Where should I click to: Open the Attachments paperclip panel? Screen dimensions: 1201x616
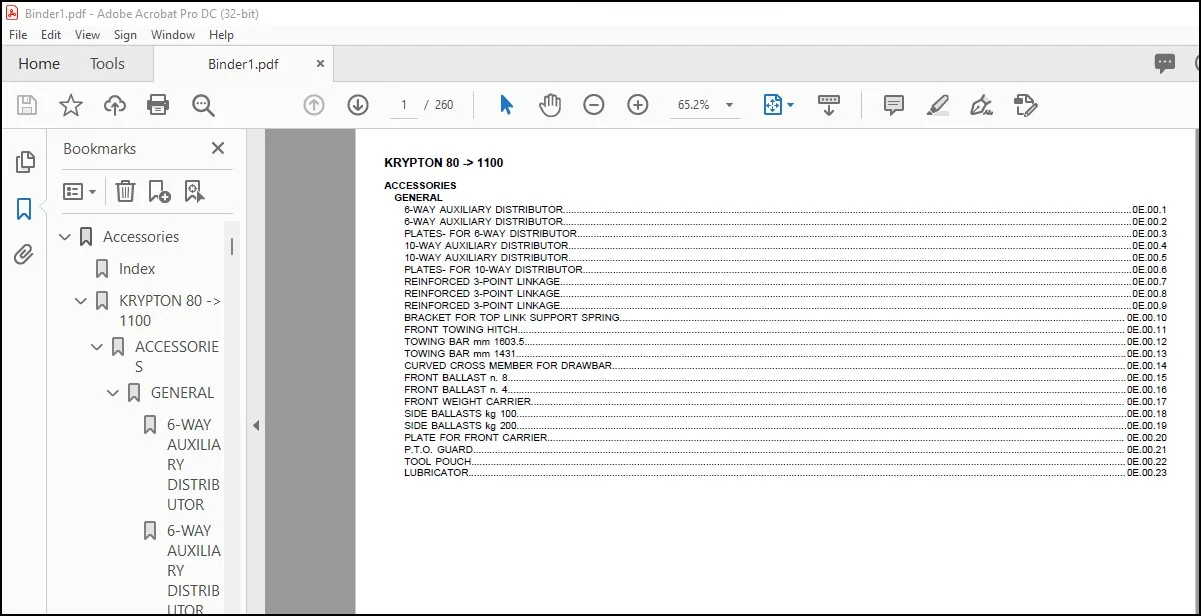(x=24, y=255)
